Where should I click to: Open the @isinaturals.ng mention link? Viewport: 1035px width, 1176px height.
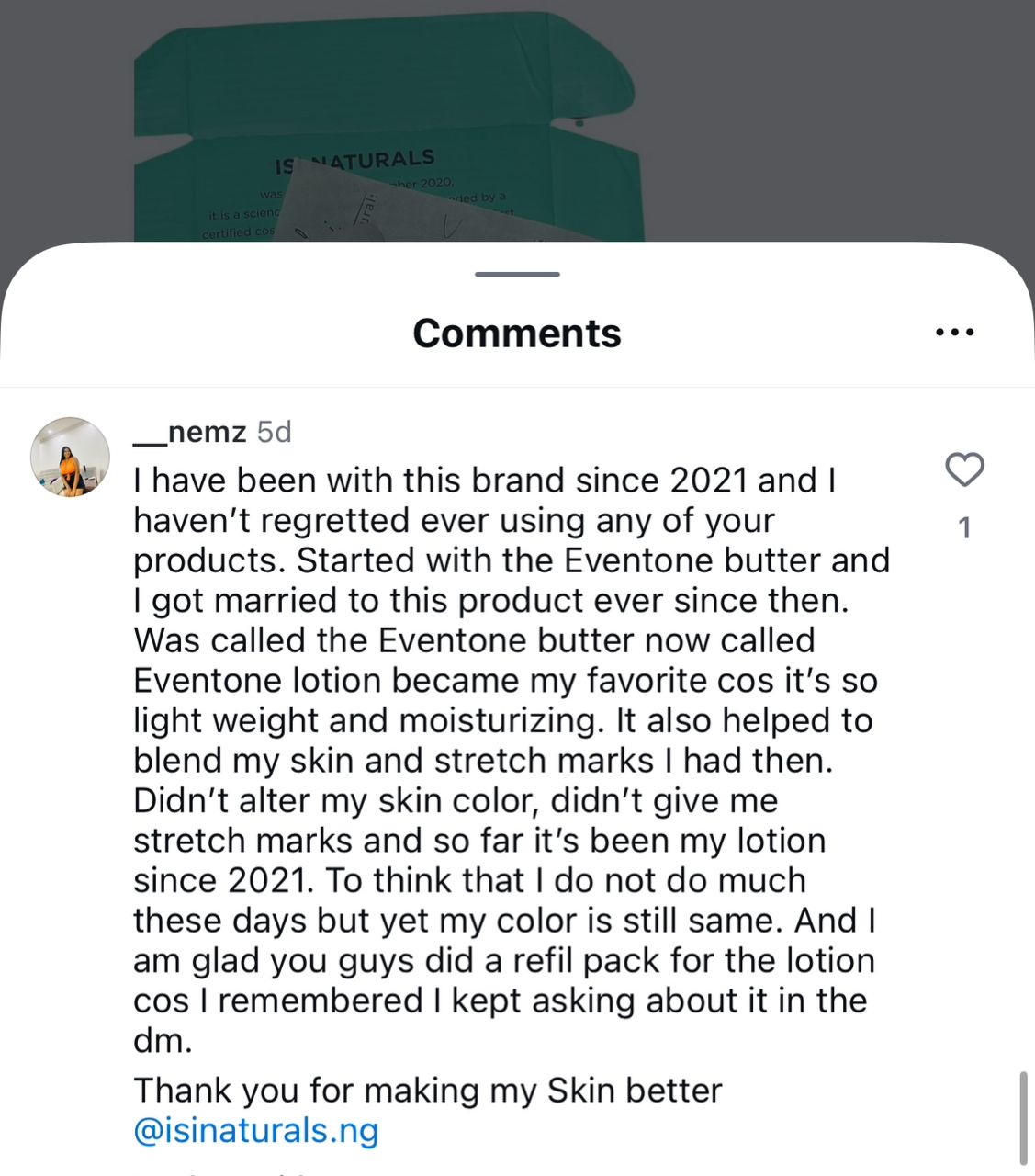(x=256, y=1130)
